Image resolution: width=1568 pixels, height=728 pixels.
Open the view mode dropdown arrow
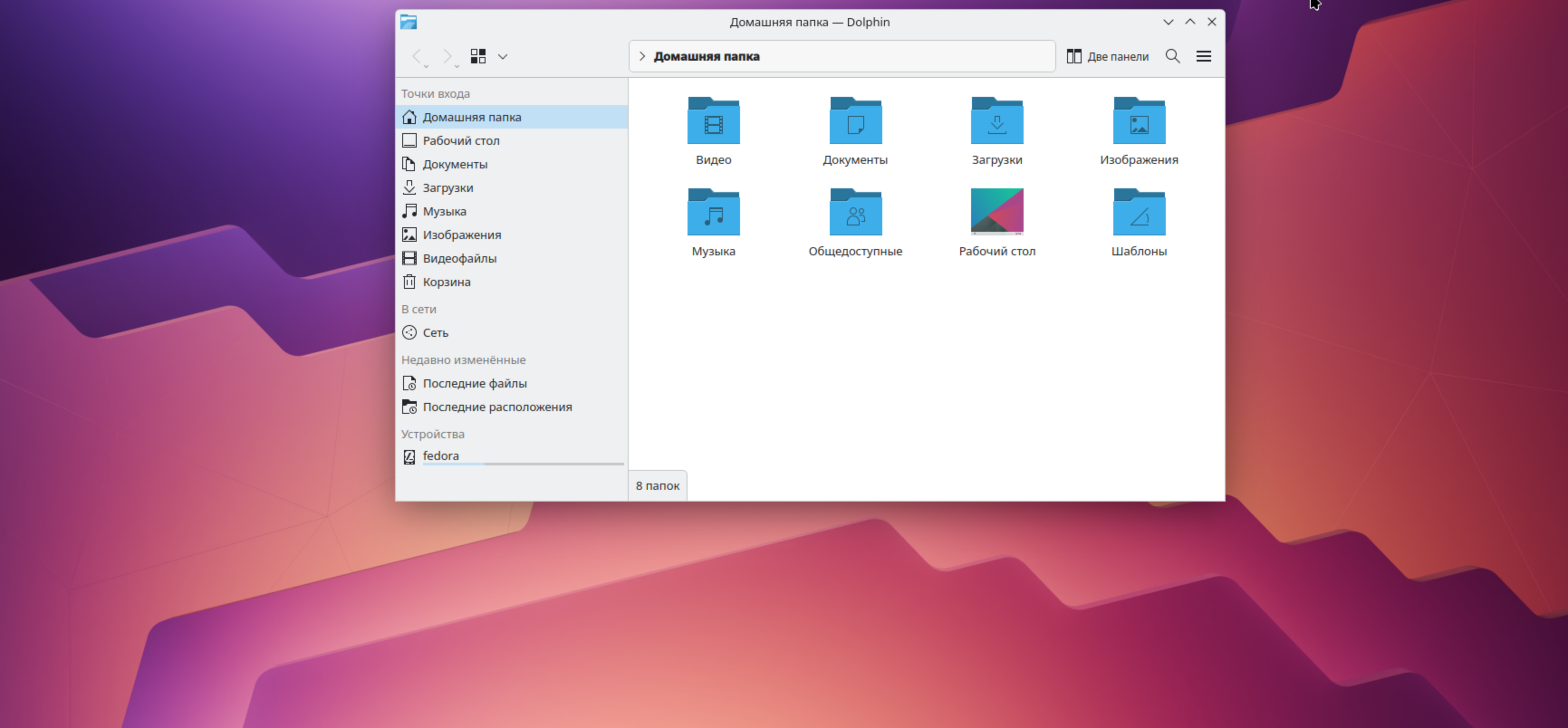(x=503, y=57)
